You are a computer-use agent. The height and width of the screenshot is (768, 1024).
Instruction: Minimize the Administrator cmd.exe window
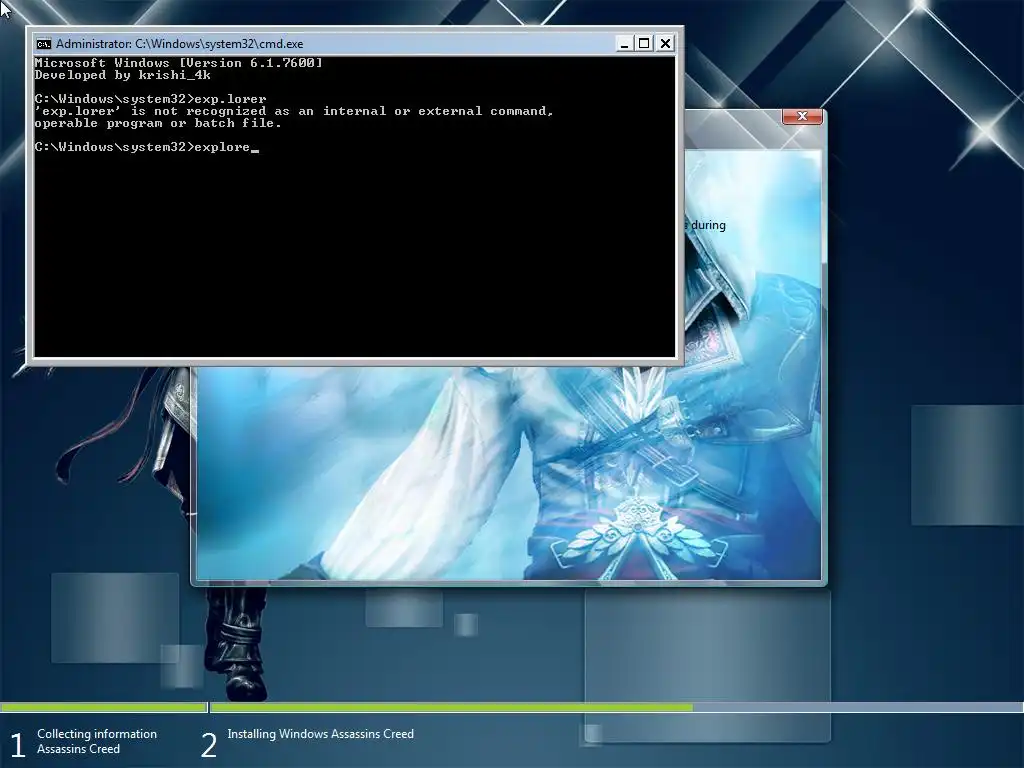click(x=624, y=44)
